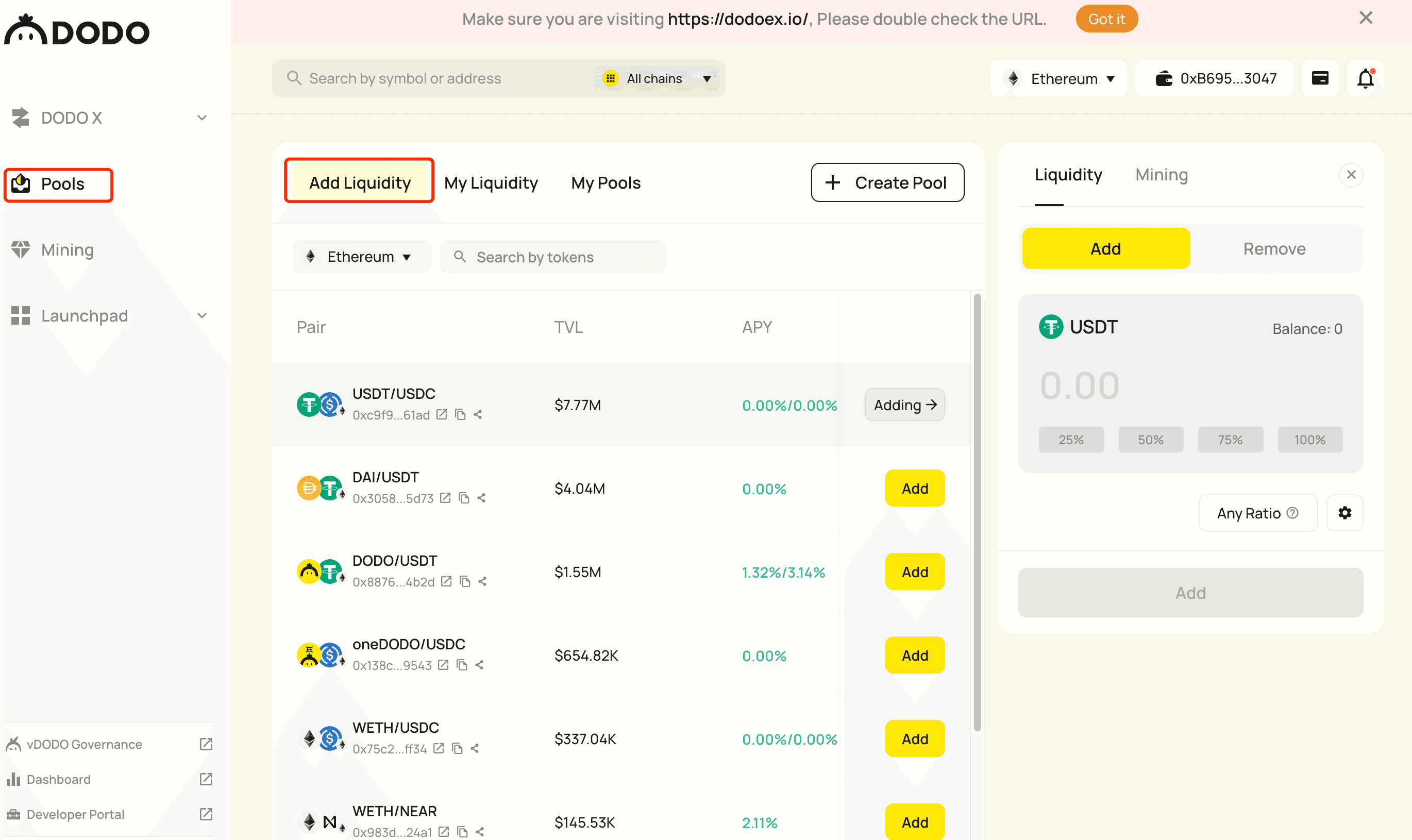The image size is (1412, 840).
Task: Copy the USDT/USDC pool address
Action: [x=461, y=415]
